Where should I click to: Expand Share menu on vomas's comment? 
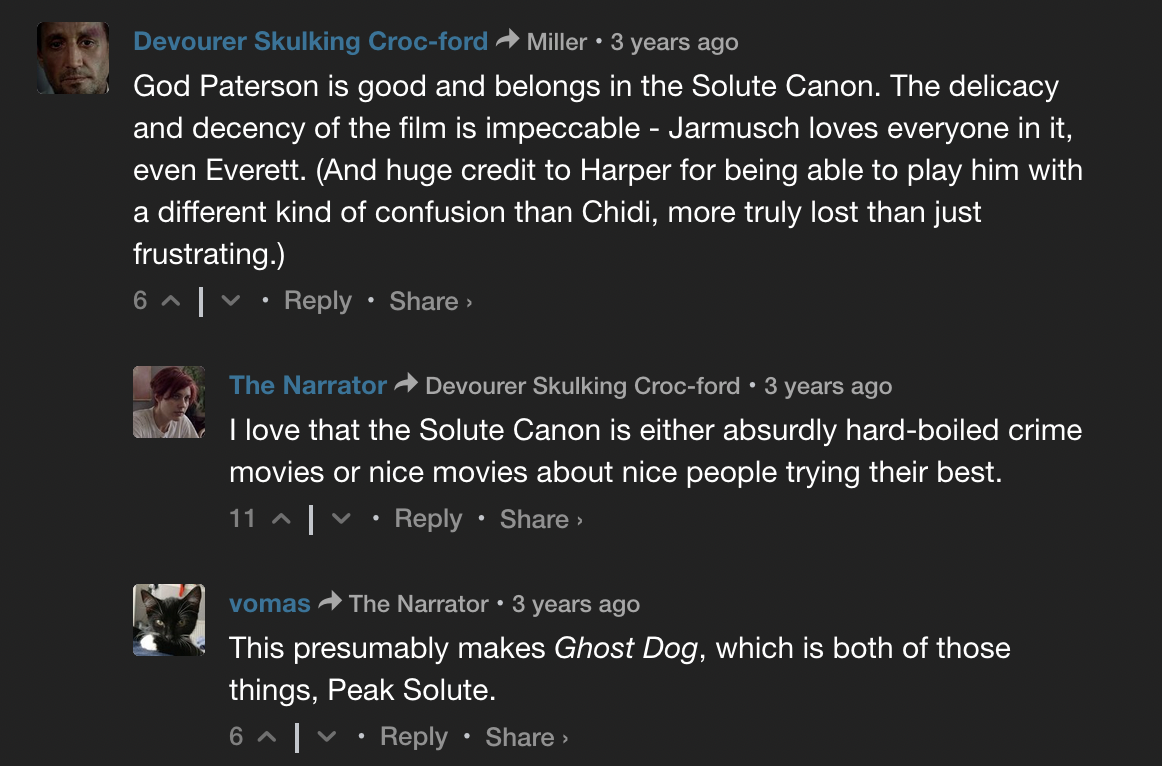pyautogui.click(x=527, y=737)
